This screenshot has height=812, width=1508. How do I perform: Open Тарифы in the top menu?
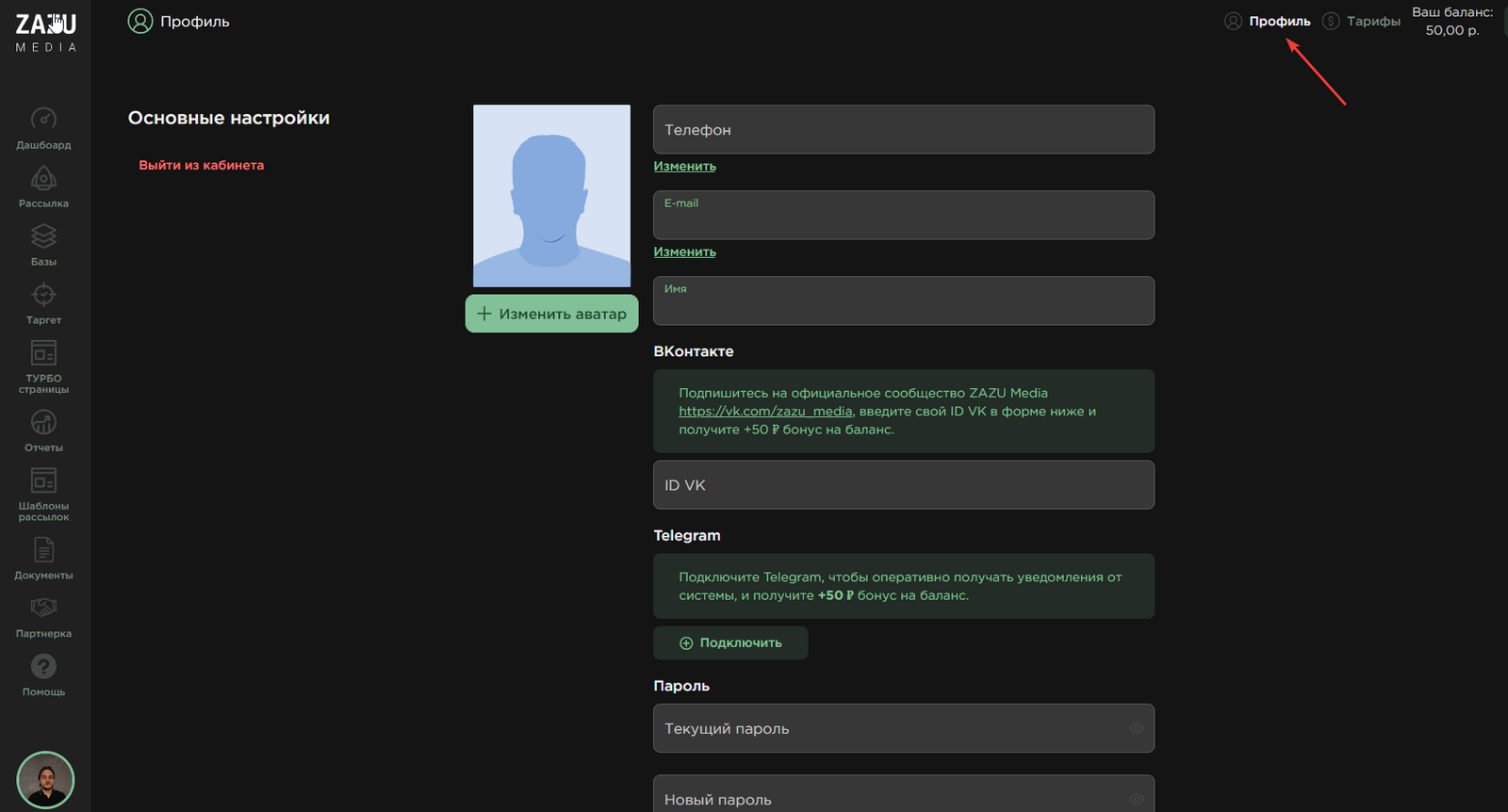[x=1372, y=21]
